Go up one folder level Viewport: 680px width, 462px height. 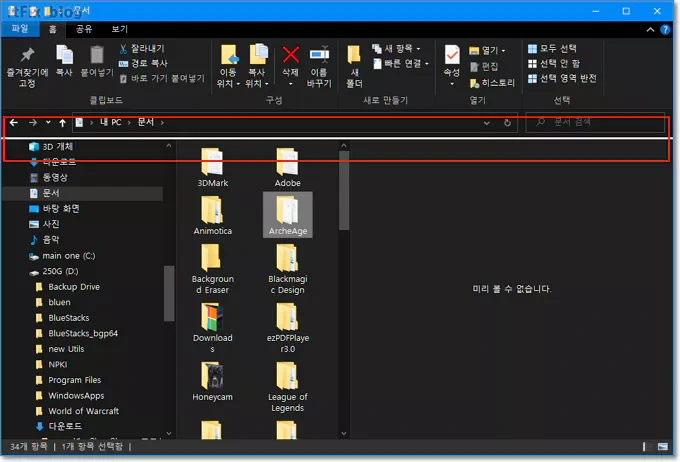tap(62, 123)
